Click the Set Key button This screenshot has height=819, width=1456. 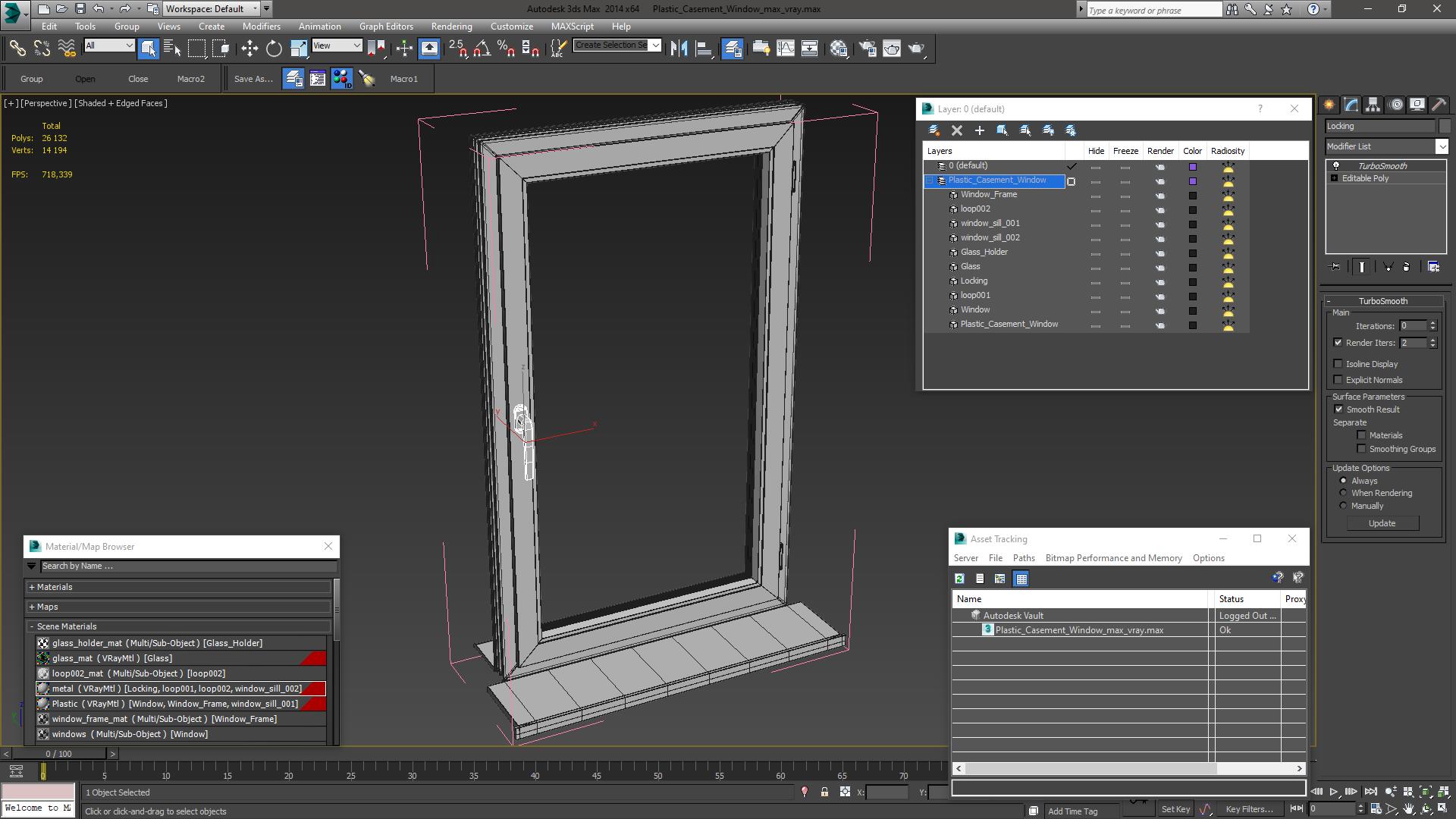(1175, 809)
